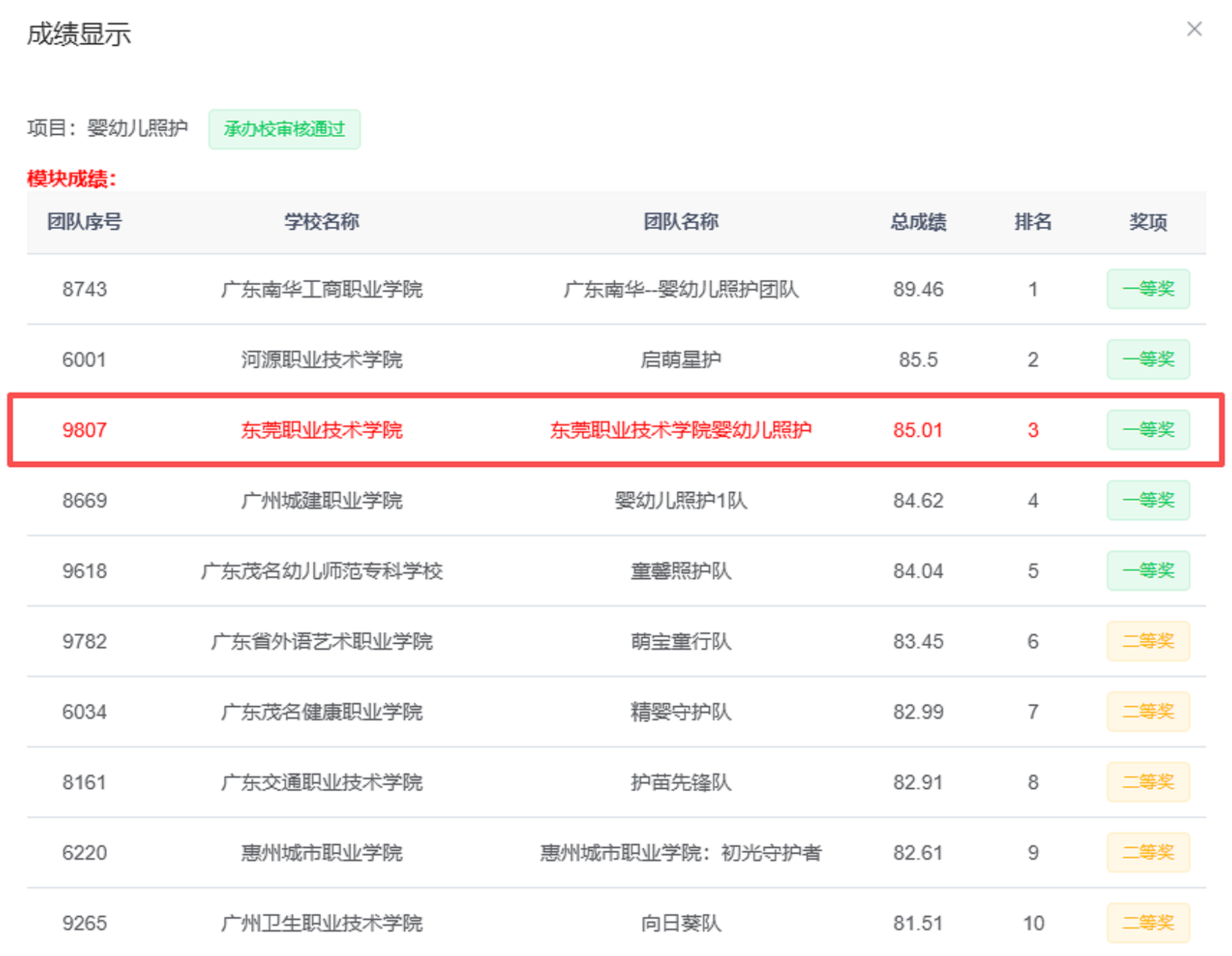1232x956 pixels.
Task: Select the 惠州城市职业学院 school cell
Action: pos(321,853)
